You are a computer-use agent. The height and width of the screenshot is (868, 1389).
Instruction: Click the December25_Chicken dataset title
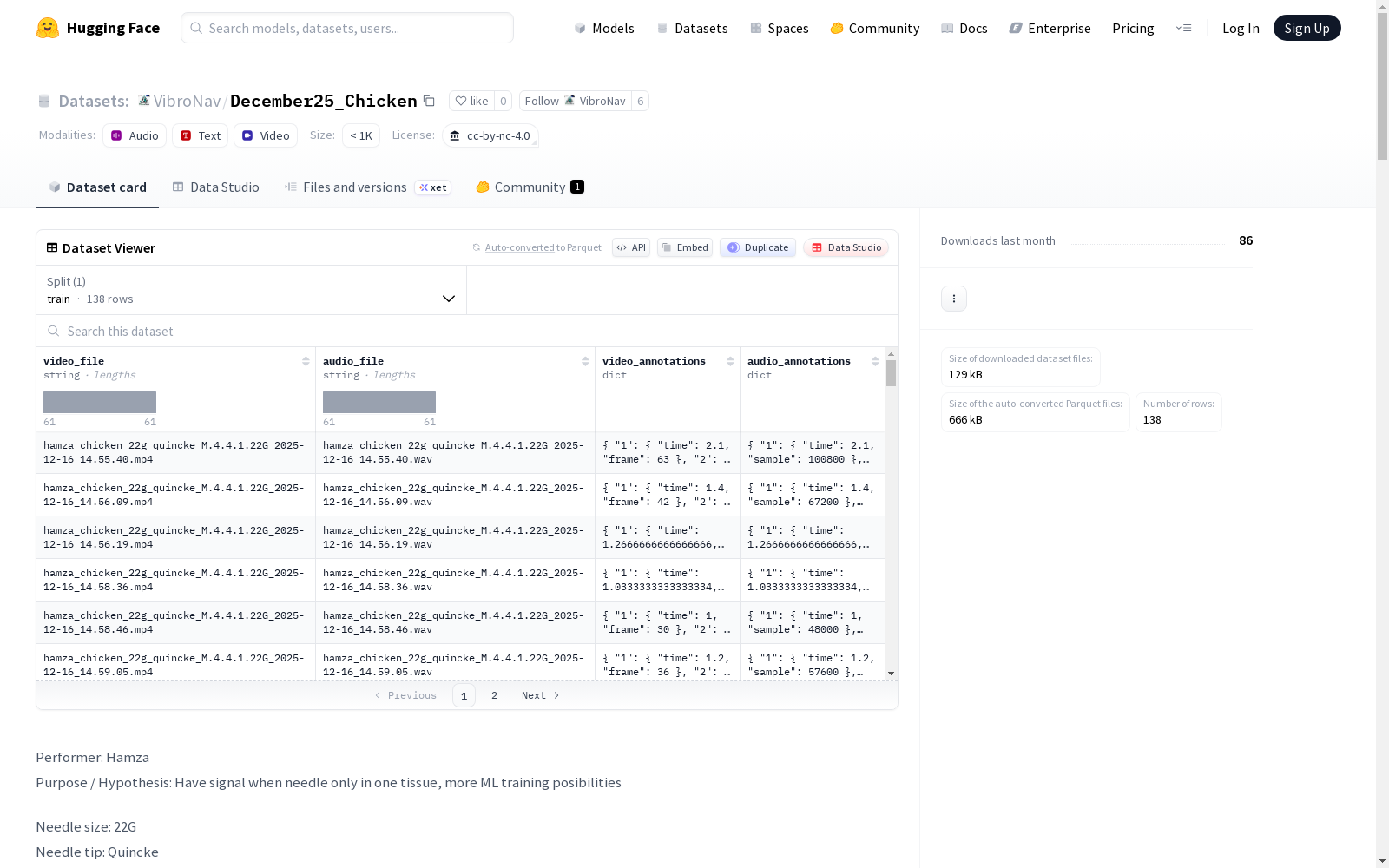tap(323, 101)
